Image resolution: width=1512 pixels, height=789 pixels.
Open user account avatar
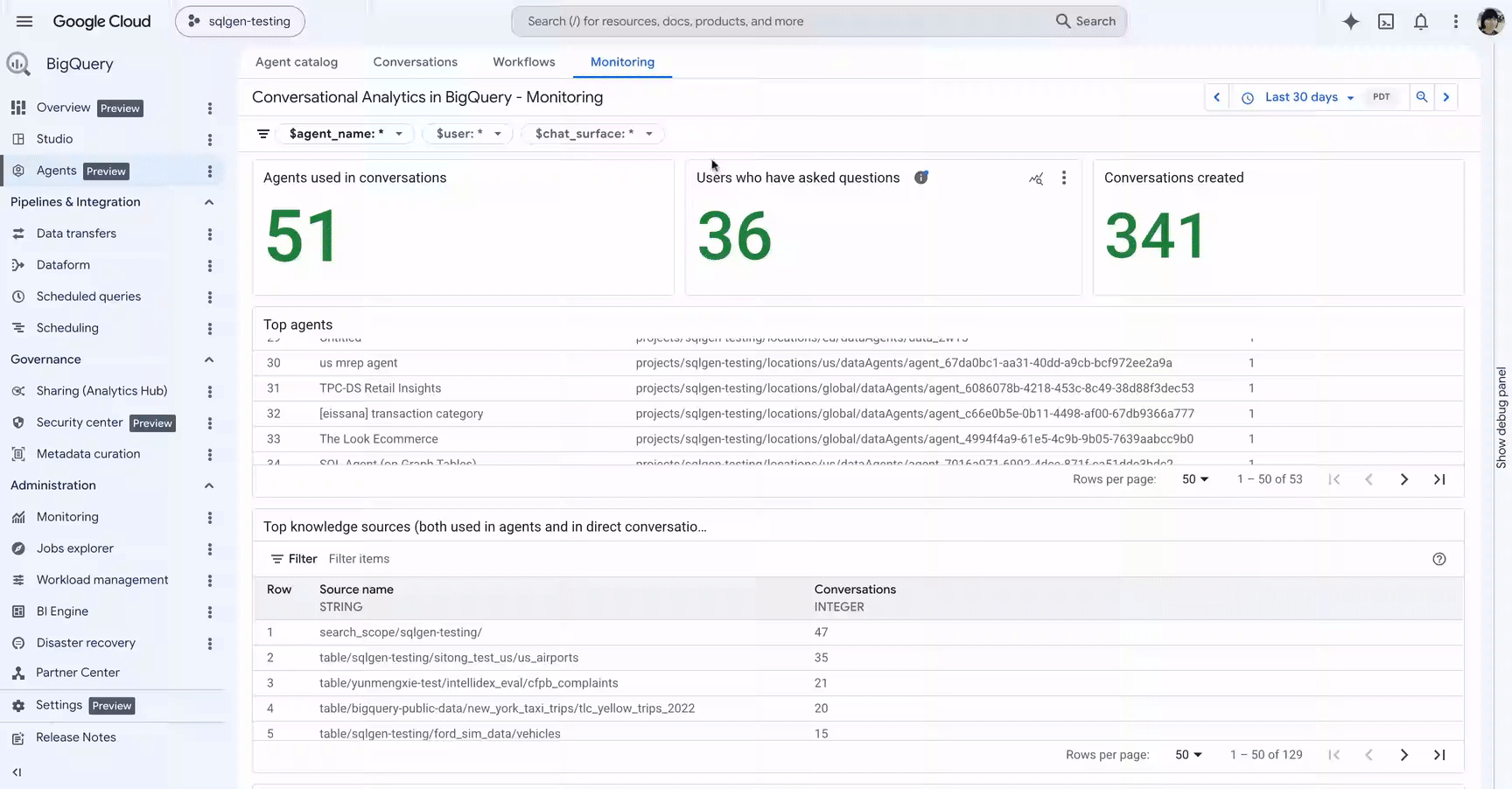tap(1490, 21)
